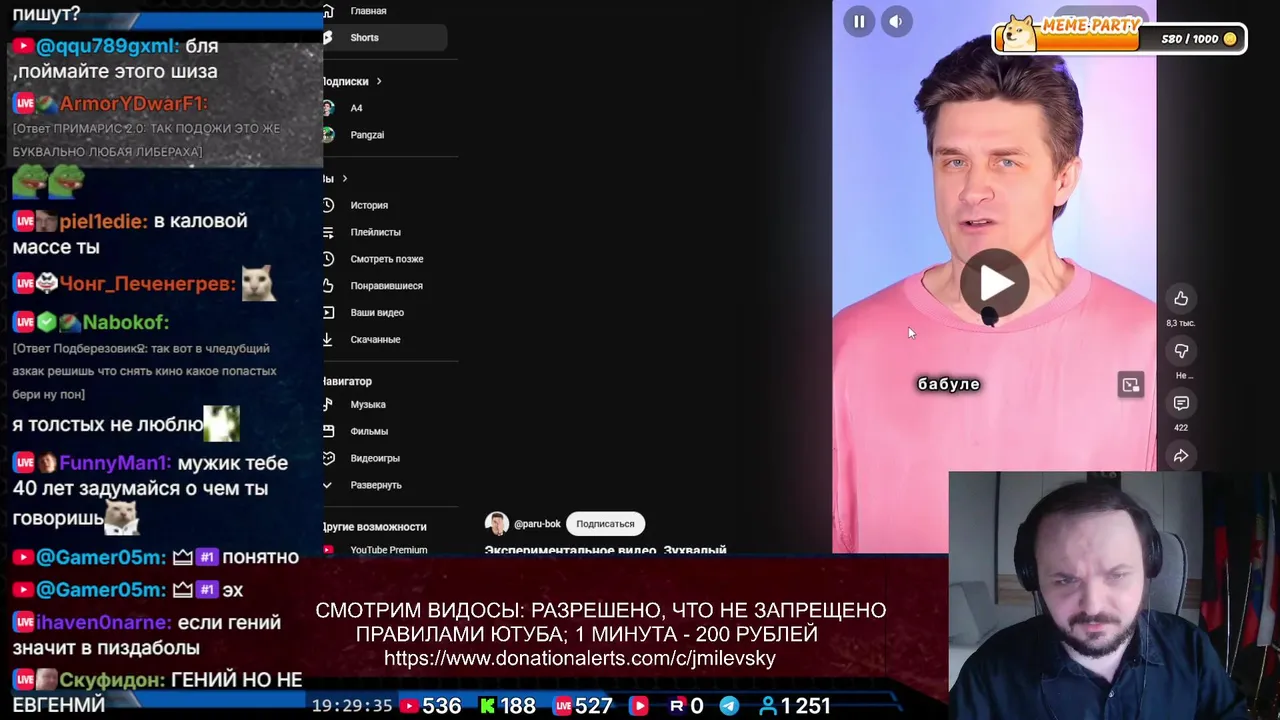Click the green Kick icon beside 188

[x=488, y=706]
